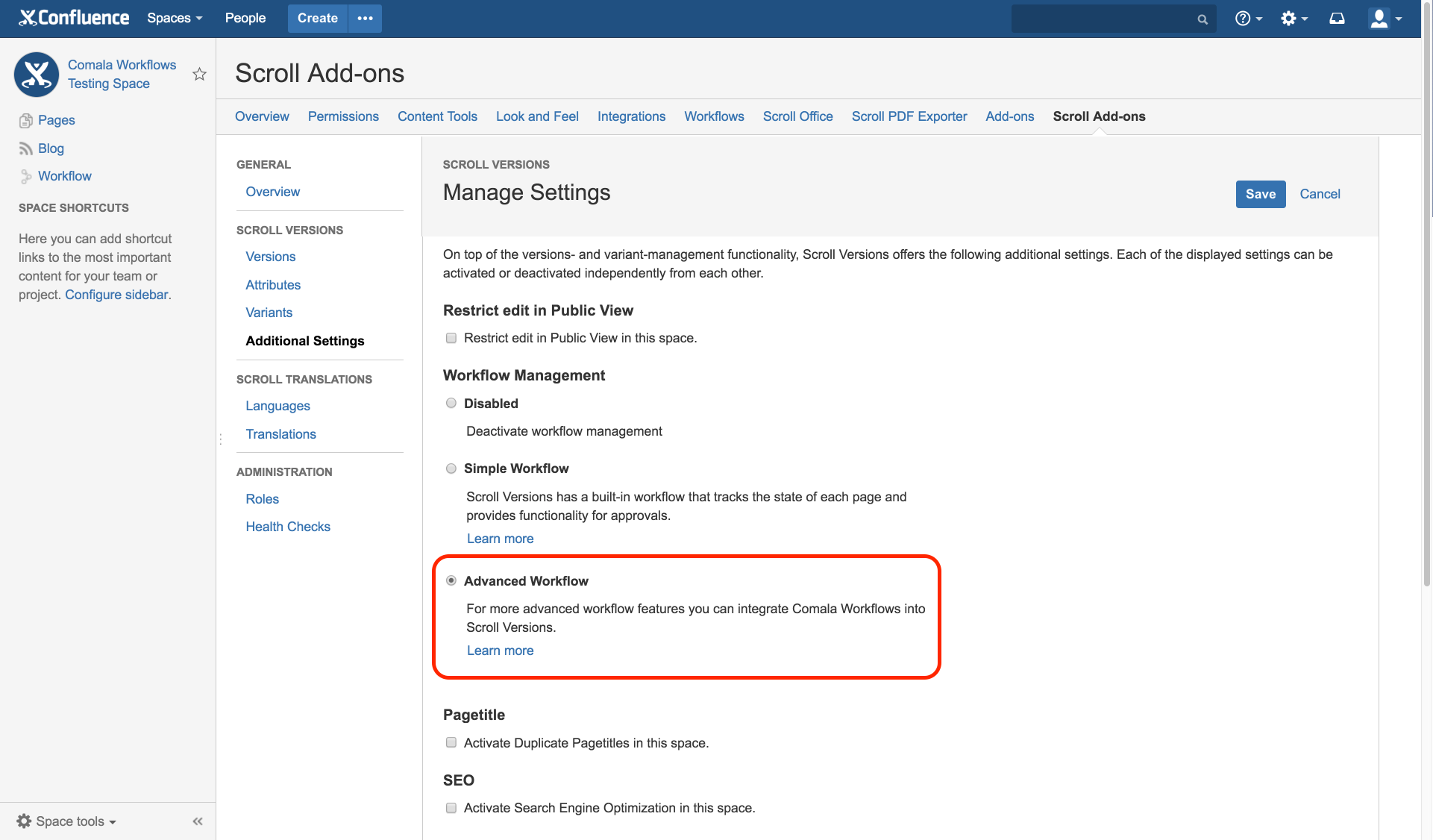
Task: Click the Learn more link under Advanced Workflow
Action: click(500, 650)
